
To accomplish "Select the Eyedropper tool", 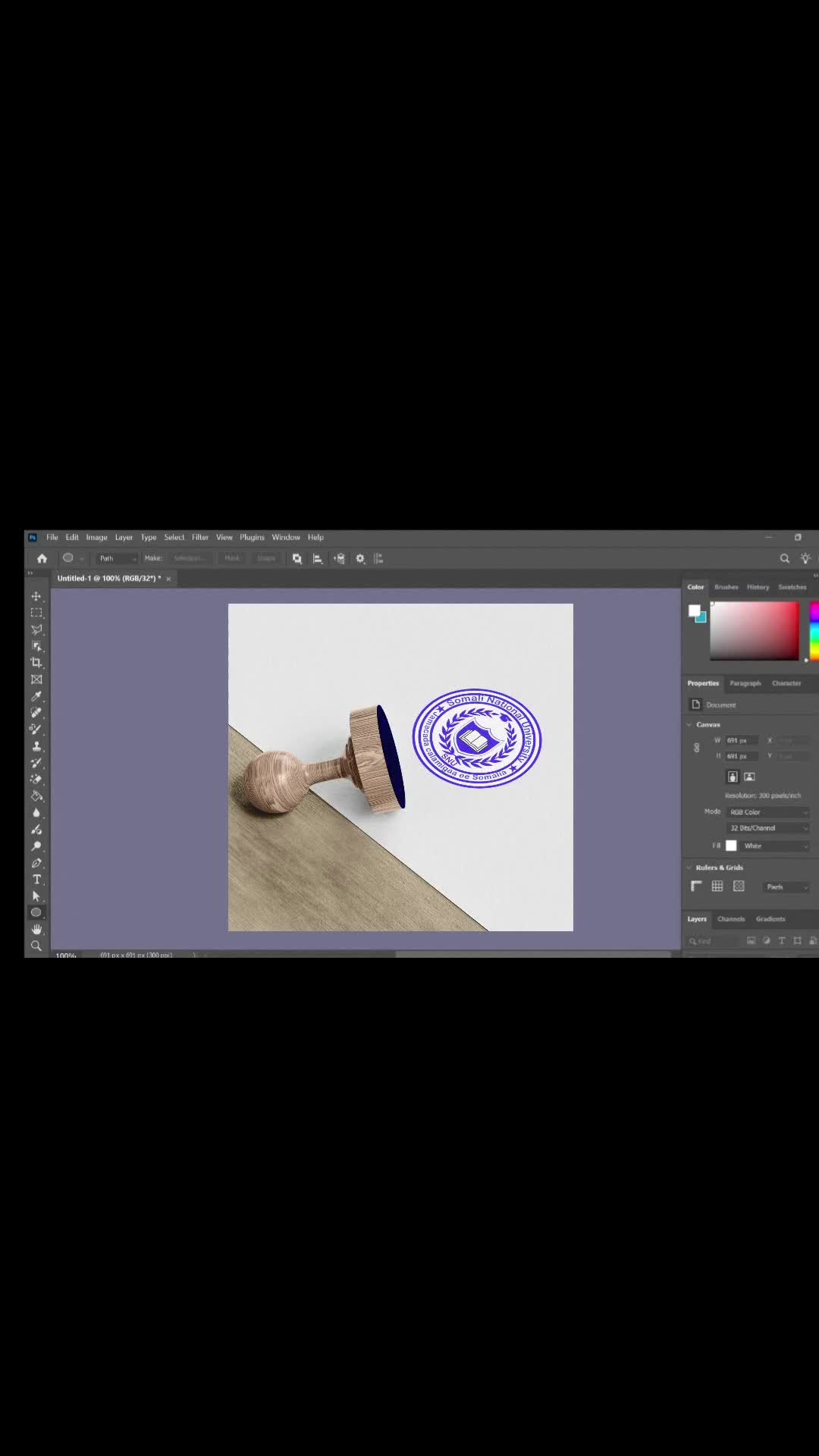I will (36, 696).
